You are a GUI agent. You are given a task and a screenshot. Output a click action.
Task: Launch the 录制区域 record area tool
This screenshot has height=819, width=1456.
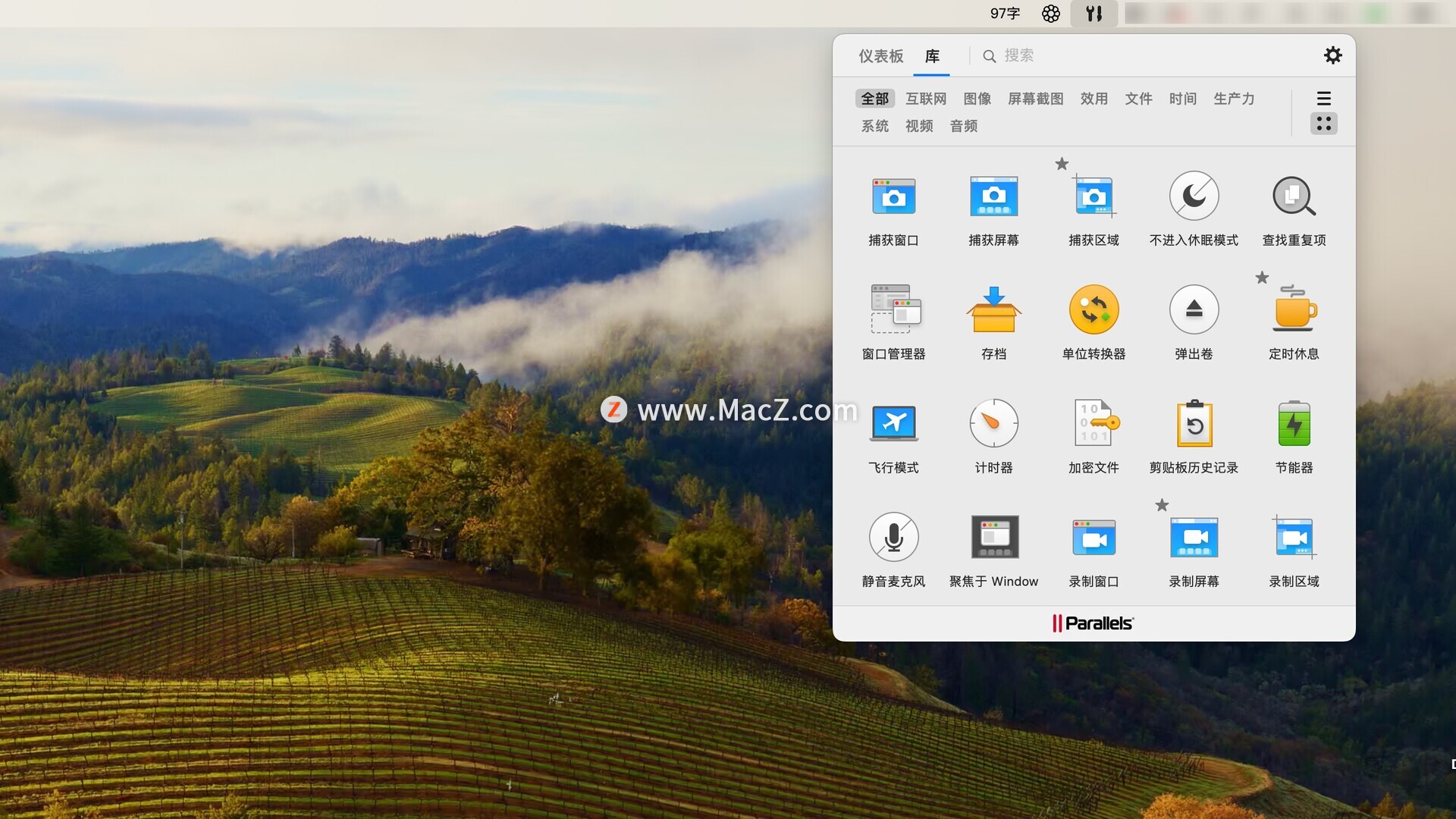pyautogui.click(x=1294, y=552)
